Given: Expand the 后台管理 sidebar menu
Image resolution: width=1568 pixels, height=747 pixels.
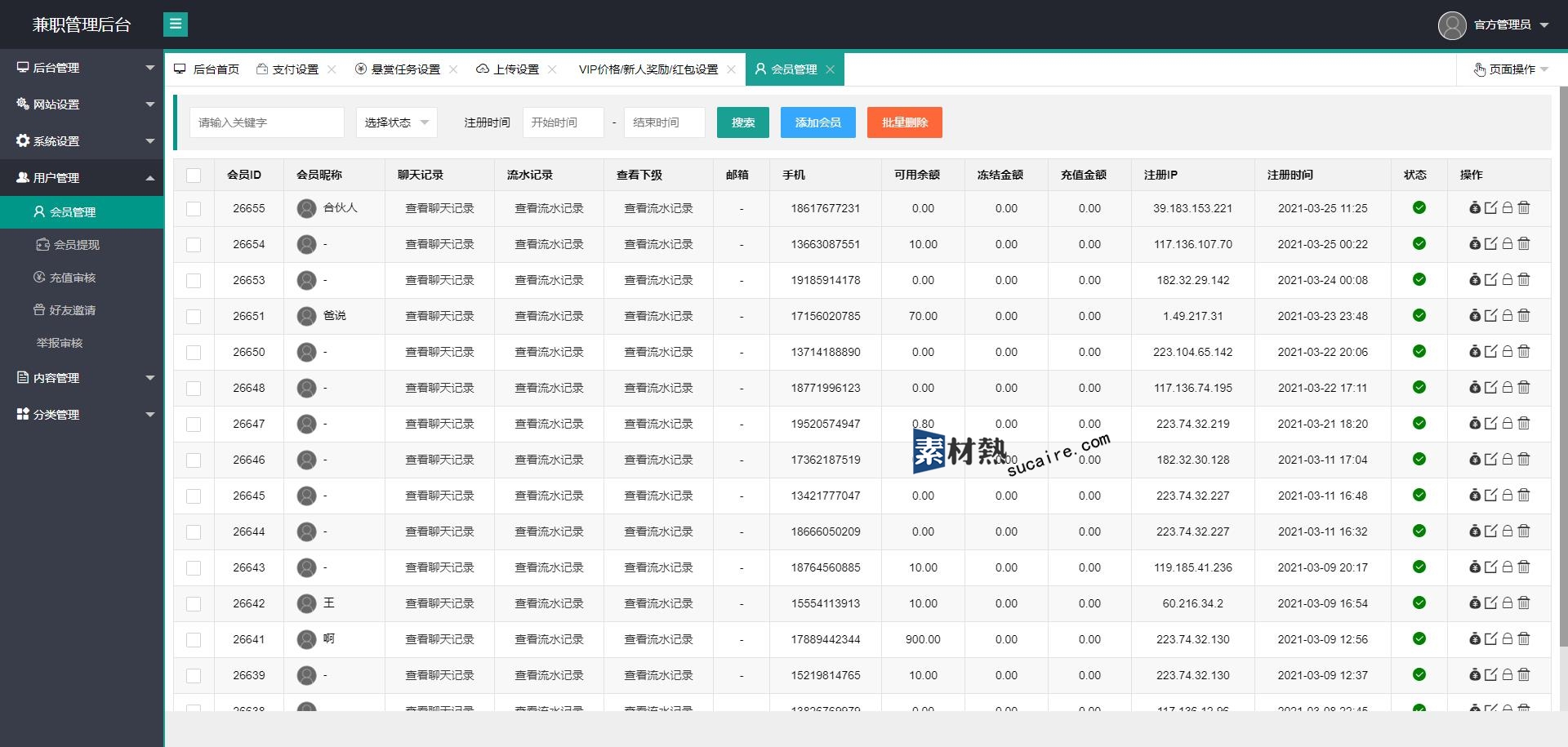Looking at the screenshot, I should click(82, 68).
